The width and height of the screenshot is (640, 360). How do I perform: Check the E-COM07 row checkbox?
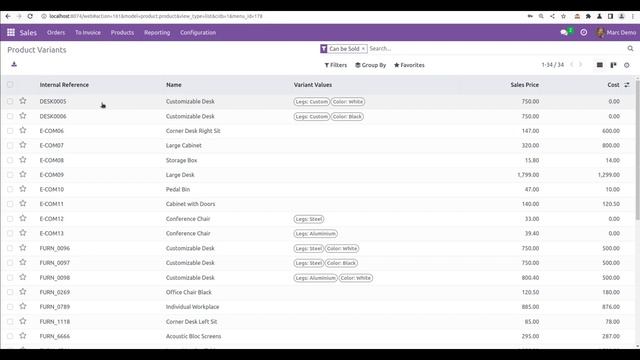point(10,145)
